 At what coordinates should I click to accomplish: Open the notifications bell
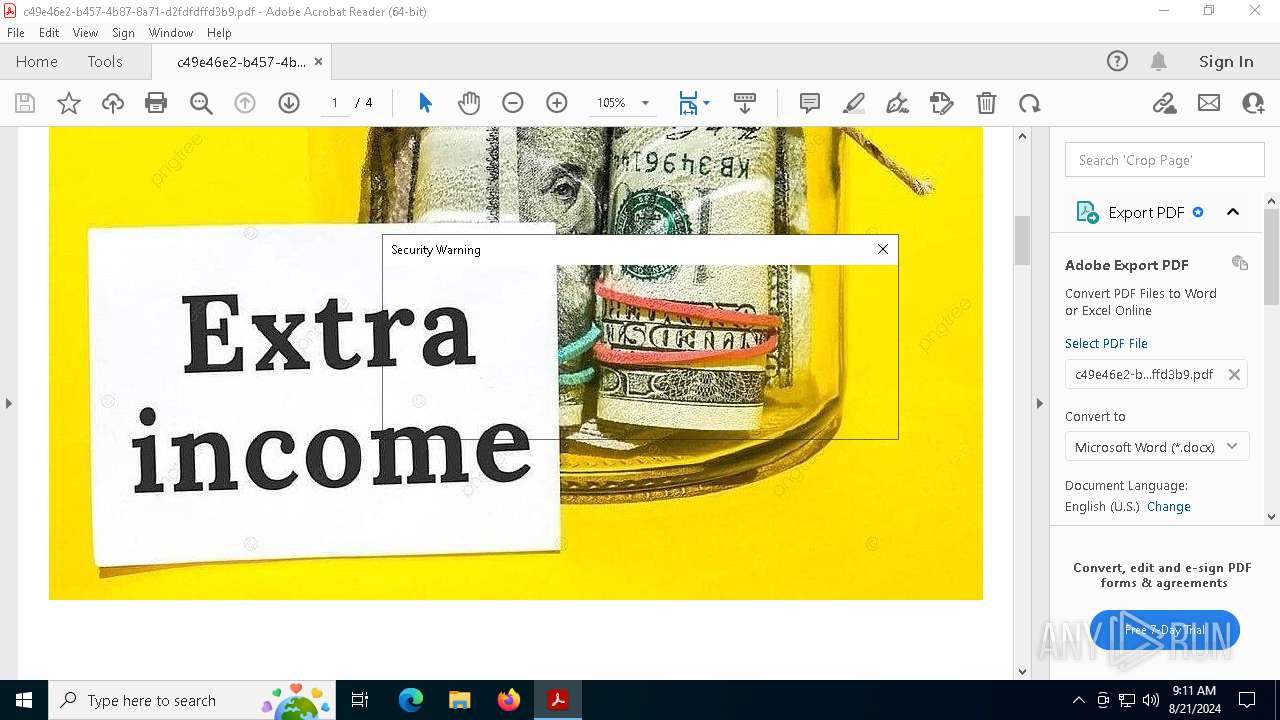tap(1159, 61)
